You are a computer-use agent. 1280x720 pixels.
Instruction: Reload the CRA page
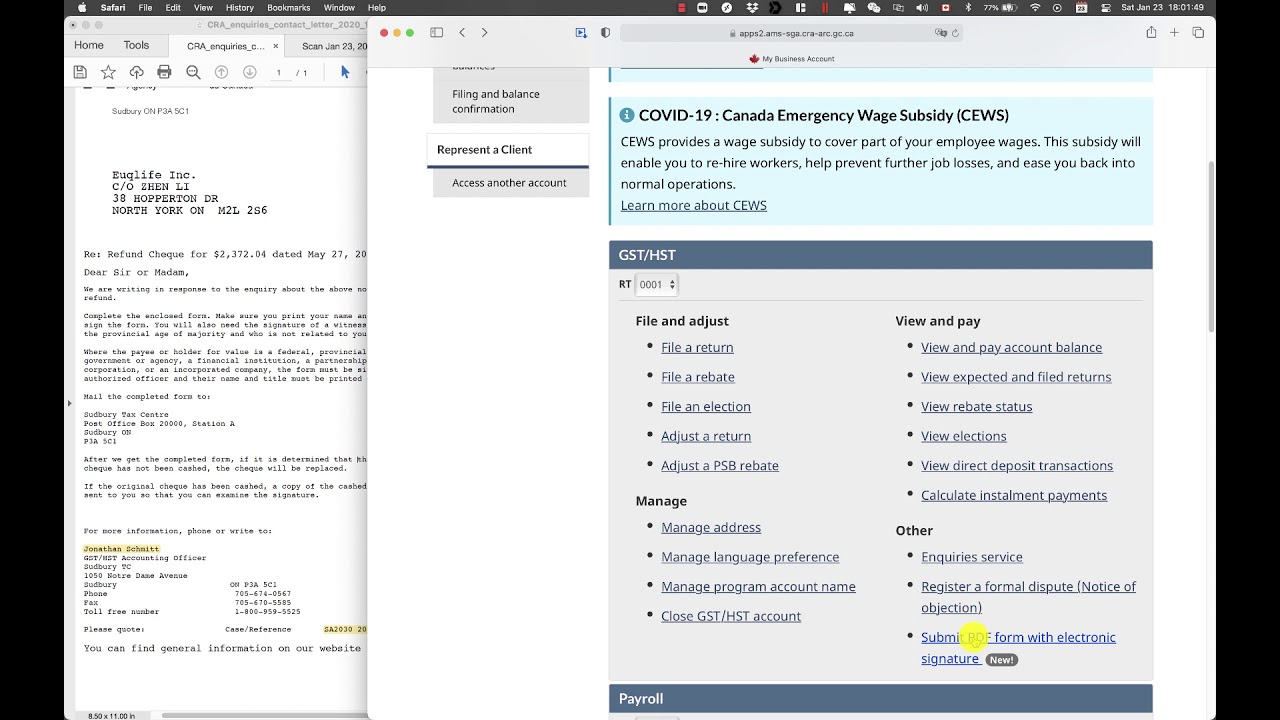pos(955,33)
